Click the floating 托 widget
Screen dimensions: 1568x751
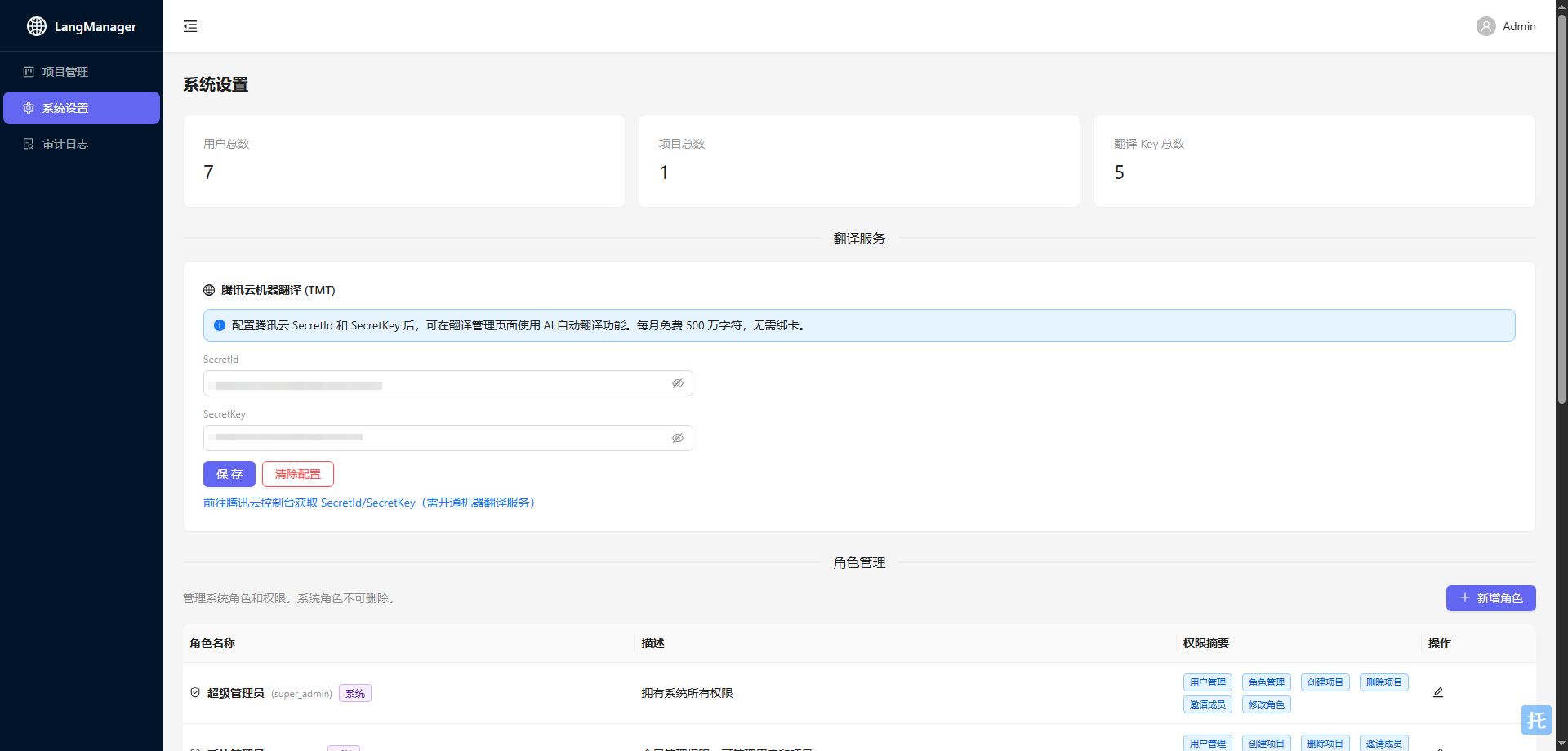pos(1536,720)
